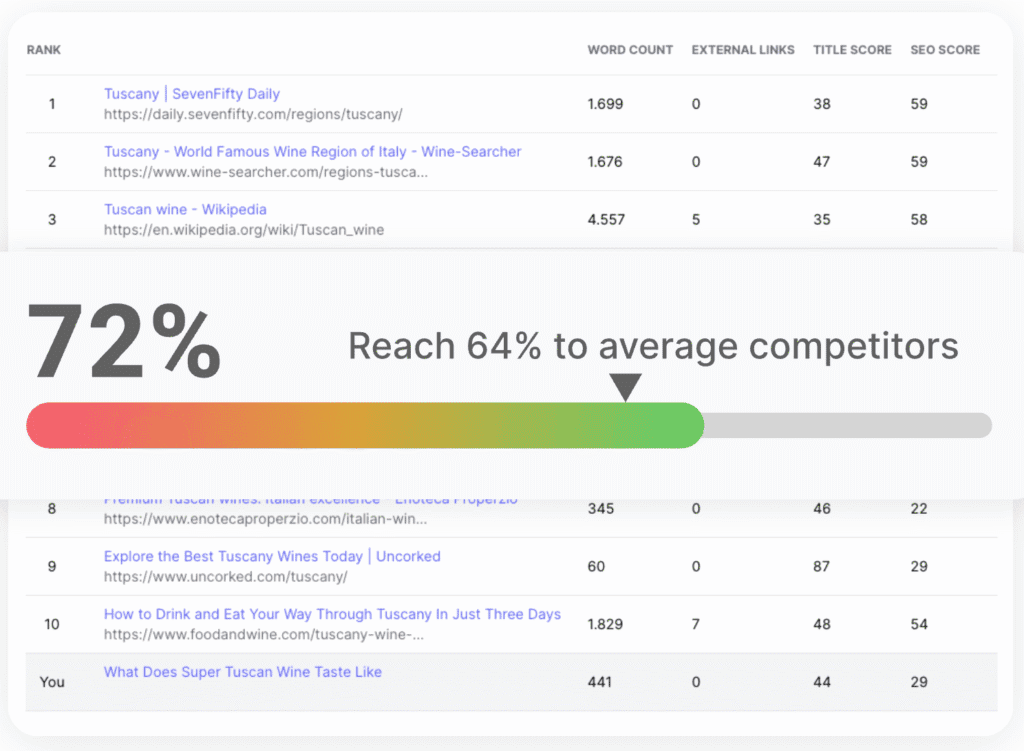Image resolution: width=1024 pixels, height=751 pixels.
Task: Click the foodandwine.com URL under rank 10
Action: click(x=264, y=635)
